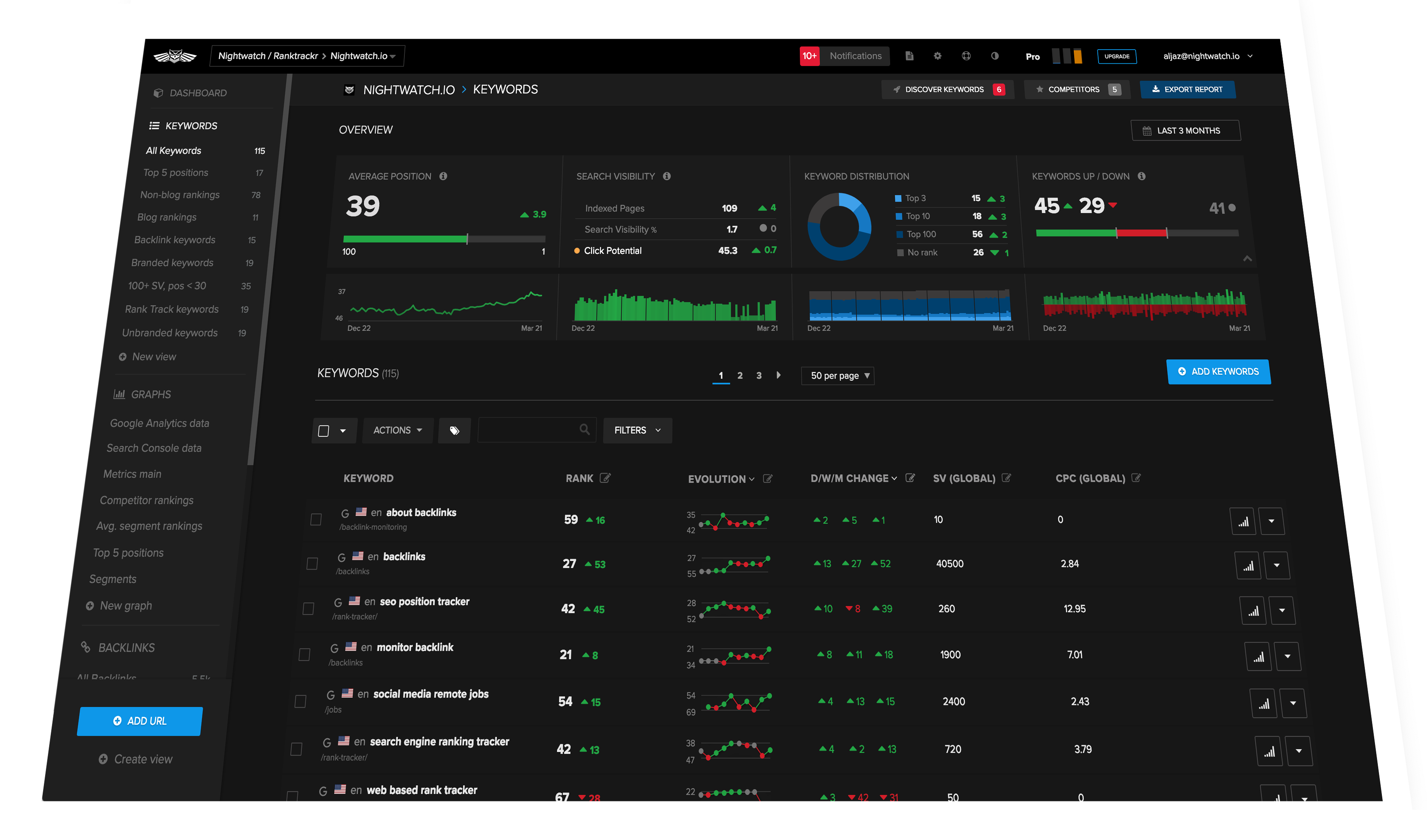
Task: Click the tag icon in keywords toolbar
Action: (454, 431)
